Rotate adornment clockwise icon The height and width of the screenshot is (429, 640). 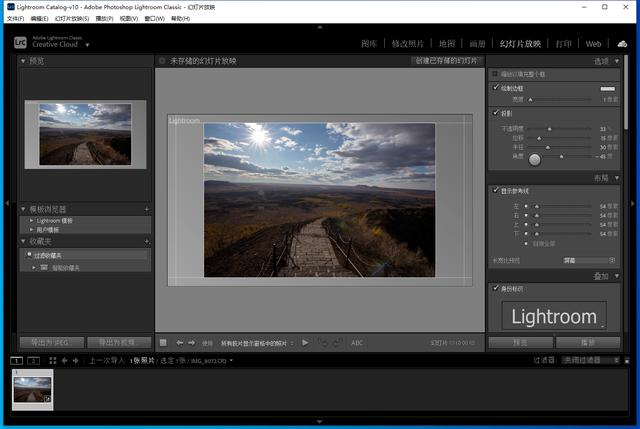pyautogui.click(x=337, y=343)
